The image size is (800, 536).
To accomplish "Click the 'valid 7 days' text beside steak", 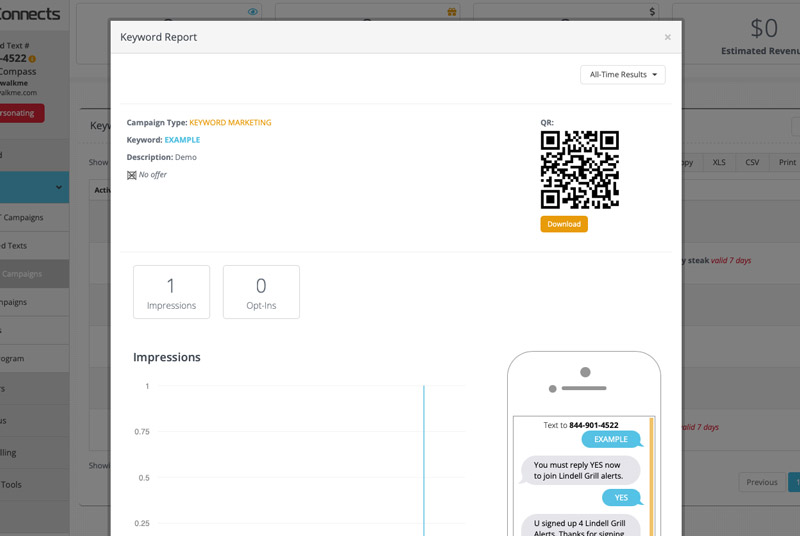I will (x=731, y=260).
